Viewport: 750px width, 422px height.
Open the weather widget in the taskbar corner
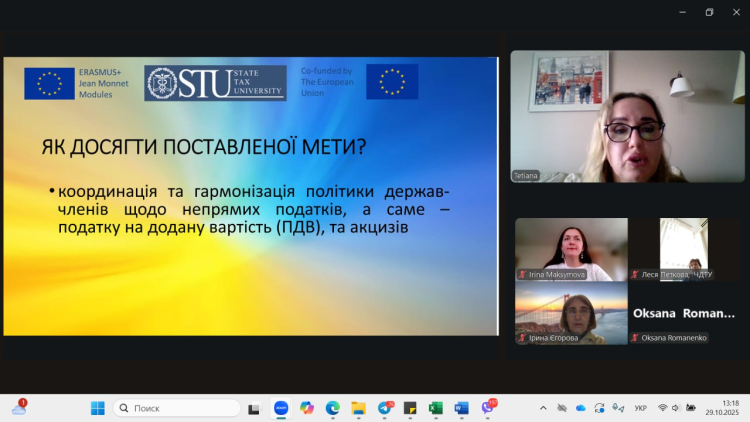click(x=19, y=408)
